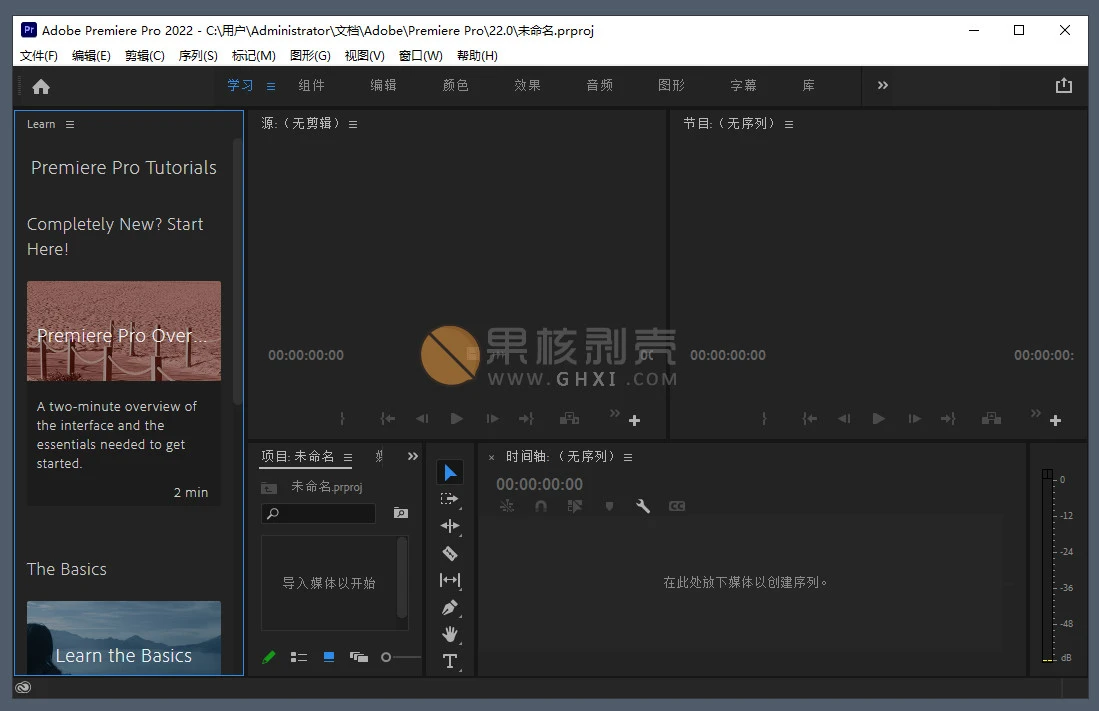Select the Track Select Forward tool
Image resolution: width=1099 pixels, height=711 pixels.
450,499
